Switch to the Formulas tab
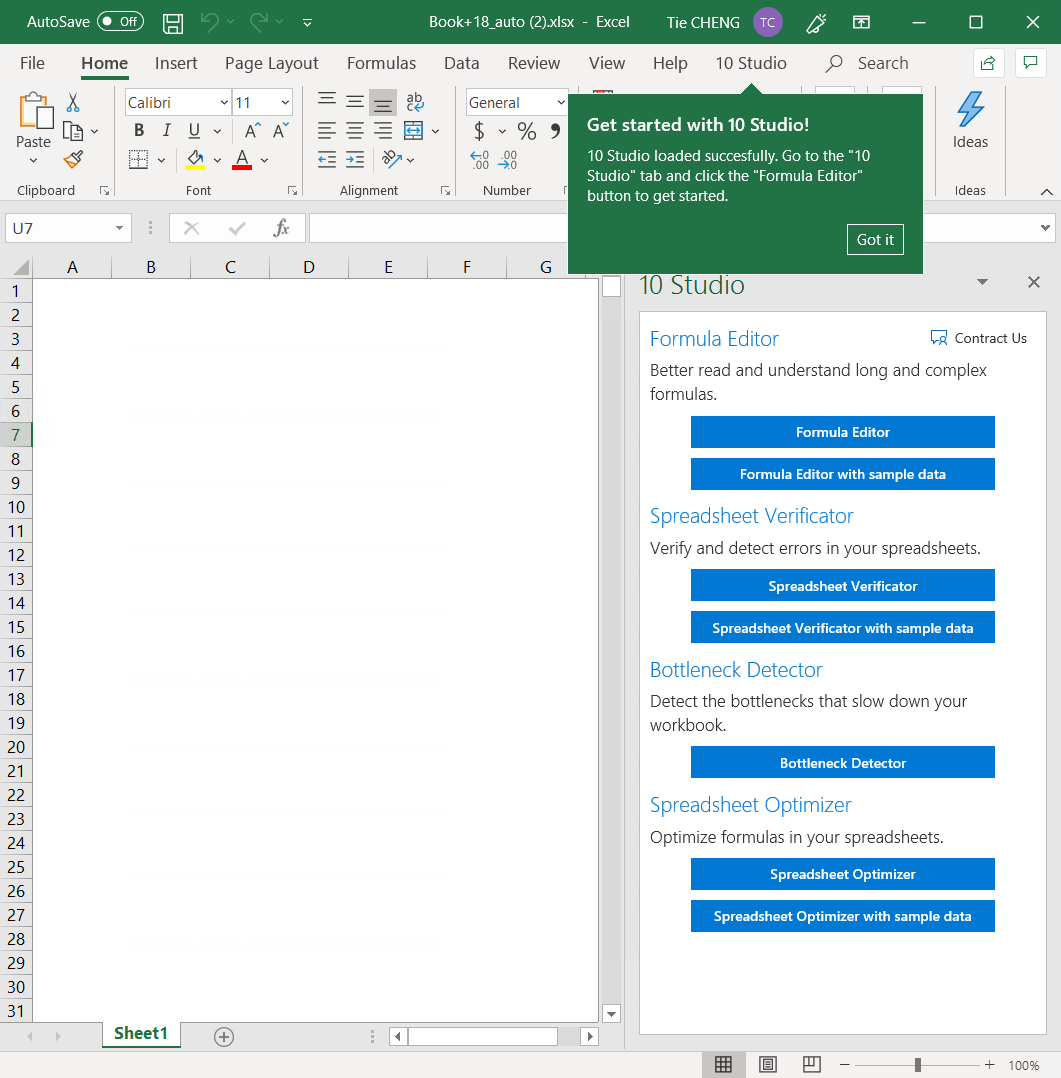Screen dimensions: 1061x1078 pyautogui.click(x=382, y=63)
